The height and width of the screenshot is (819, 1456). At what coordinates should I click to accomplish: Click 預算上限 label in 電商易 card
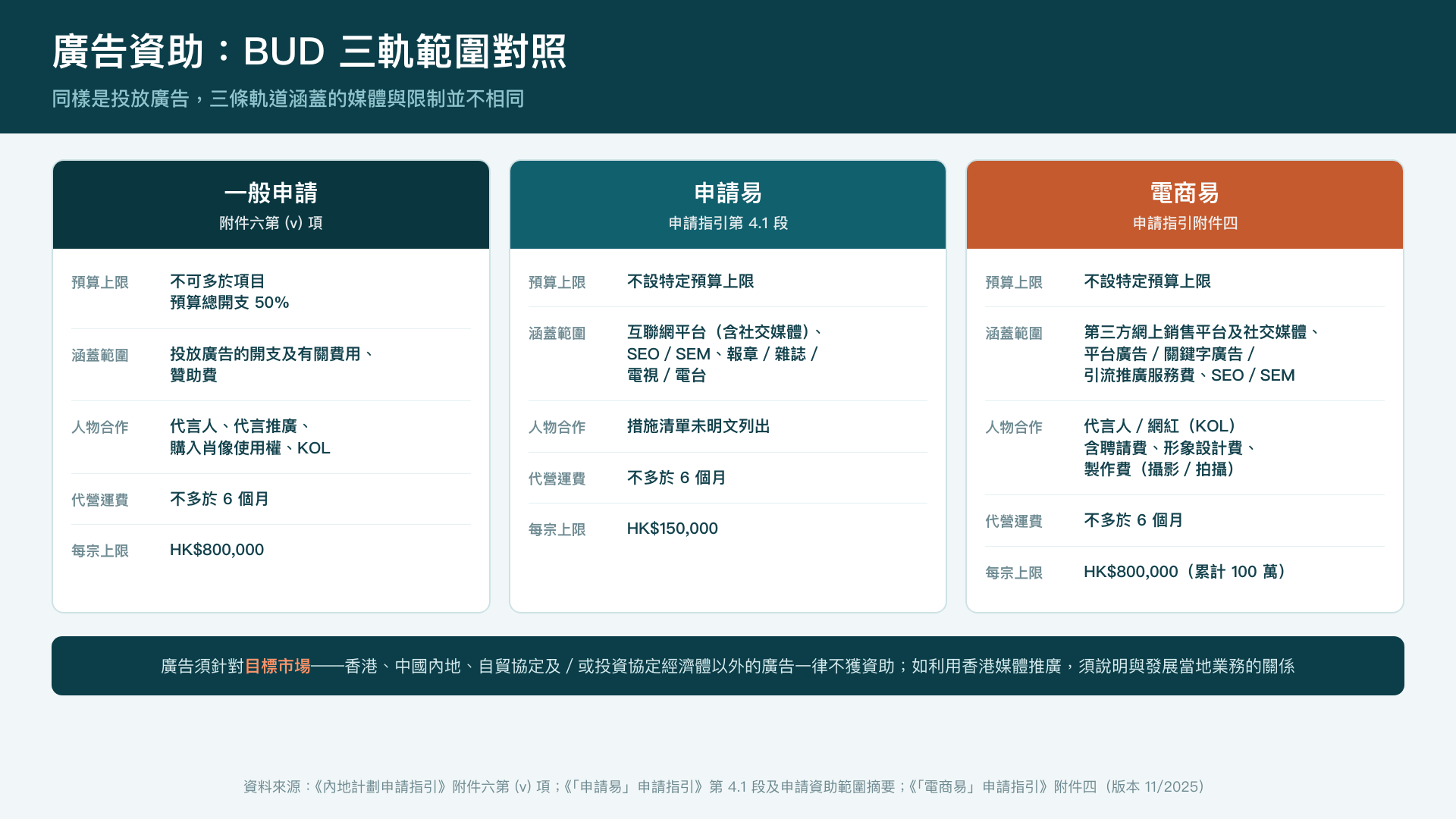coord(1014,282)
